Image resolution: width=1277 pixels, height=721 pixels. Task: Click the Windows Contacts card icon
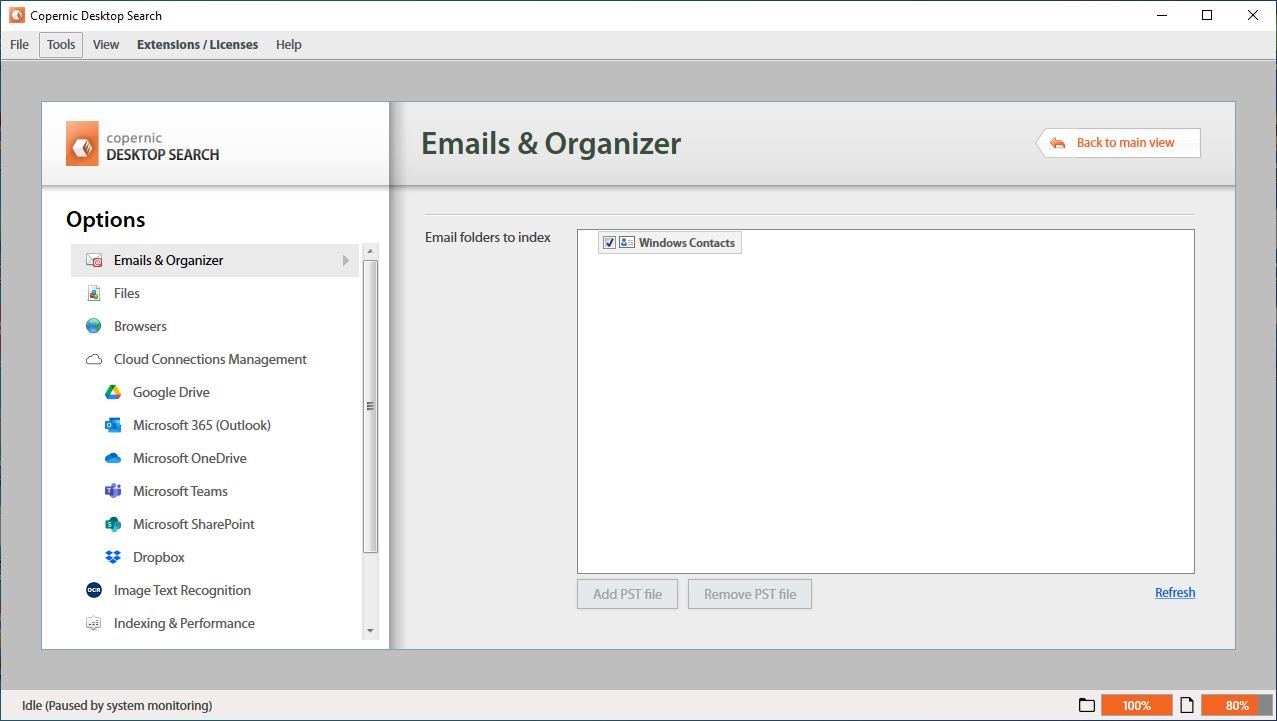[x=627, y=242]
